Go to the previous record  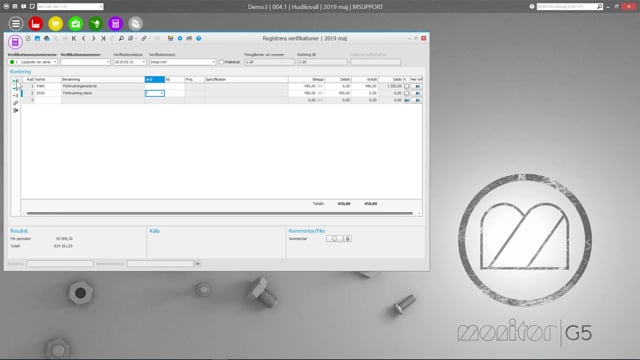(x=84, y=38)
